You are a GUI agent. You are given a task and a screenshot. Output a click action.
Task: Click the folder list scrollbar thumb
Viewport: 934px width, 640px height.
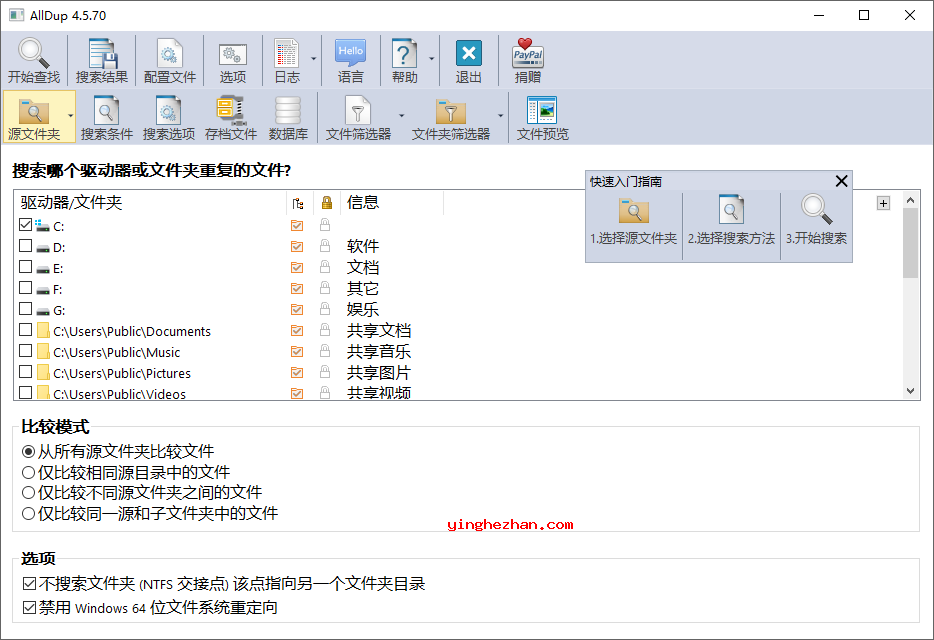point(910,243)
